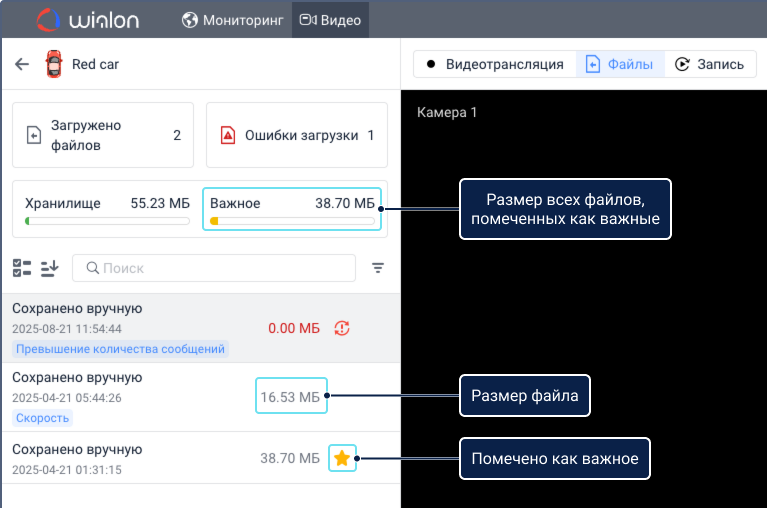Viewport: 767px width, 508px height.
Task: Click the uploaded files document icon
Action: coord(34,135)
